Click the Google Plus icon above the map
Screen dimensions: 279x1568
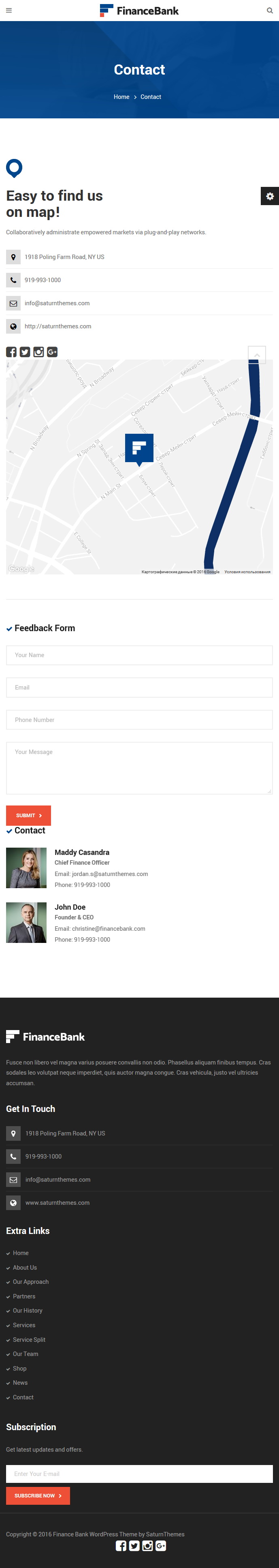tap(52, 352)
